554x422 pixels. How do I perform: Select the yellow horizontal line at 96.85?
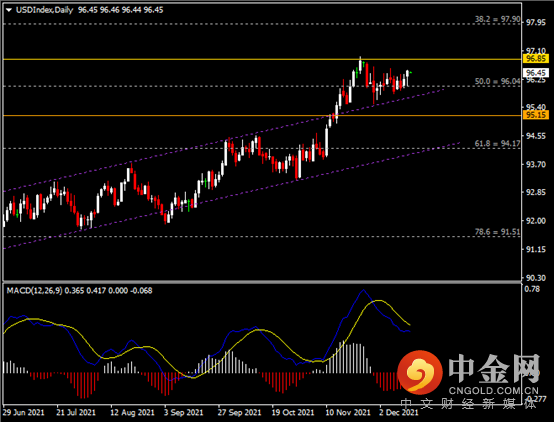[x=262, y=59]
